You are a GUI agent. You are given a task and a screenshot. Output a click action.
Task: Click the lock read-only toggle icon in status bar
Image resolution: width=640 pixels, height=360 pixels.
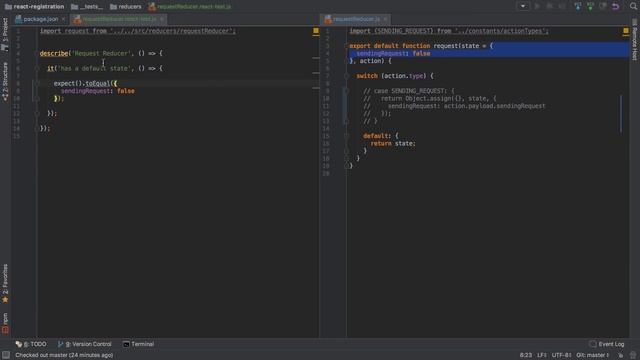pyautogui.click(x=620, y=355)
